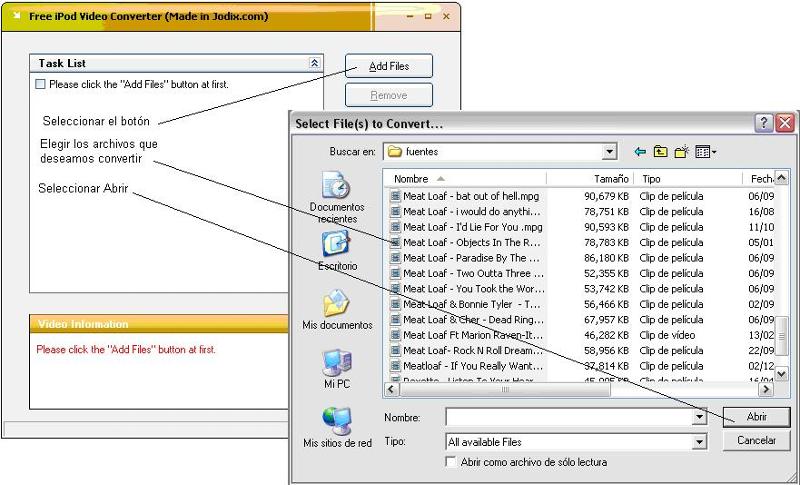
Task: Click the horizontal scrollbar thumb in file list
Action: (505, 390)
